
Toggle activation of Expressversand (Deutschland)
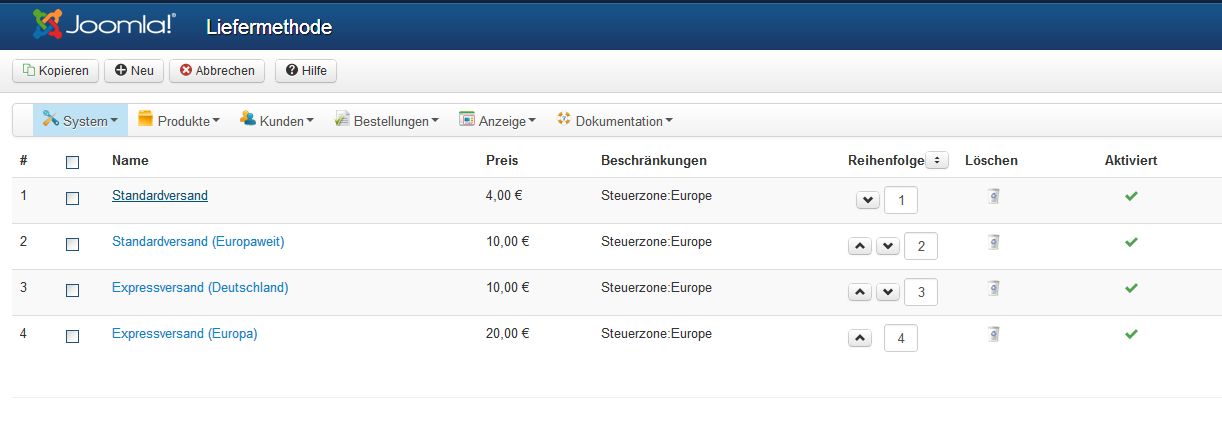(x=1131, y=288)
